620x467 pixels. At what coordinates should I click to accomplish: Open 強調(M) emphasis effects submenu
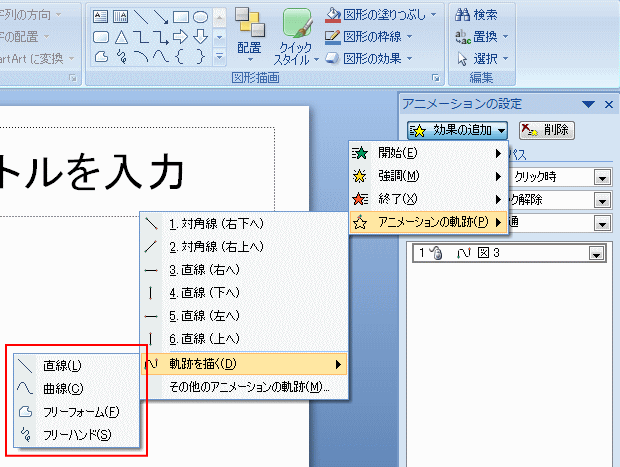pyautogui.click(x=428, y=176)
